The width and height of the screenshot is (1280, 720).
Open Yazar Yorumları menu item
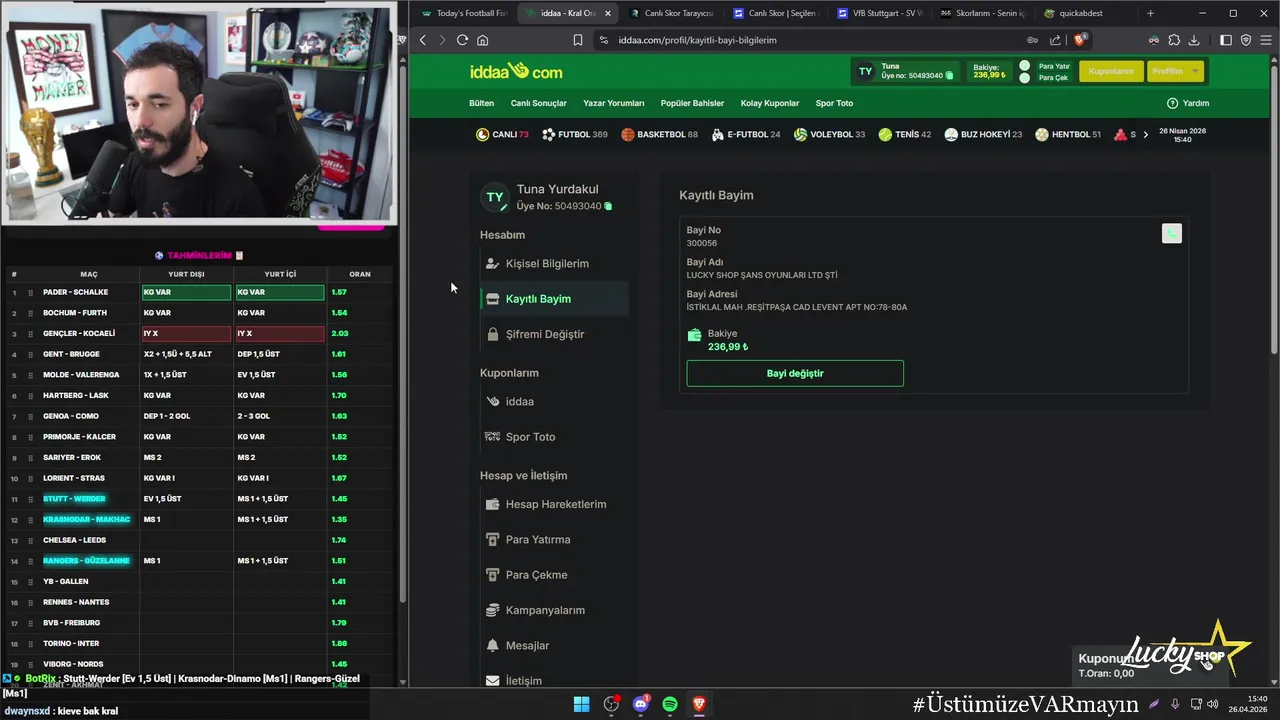click(x=614, y=103)
